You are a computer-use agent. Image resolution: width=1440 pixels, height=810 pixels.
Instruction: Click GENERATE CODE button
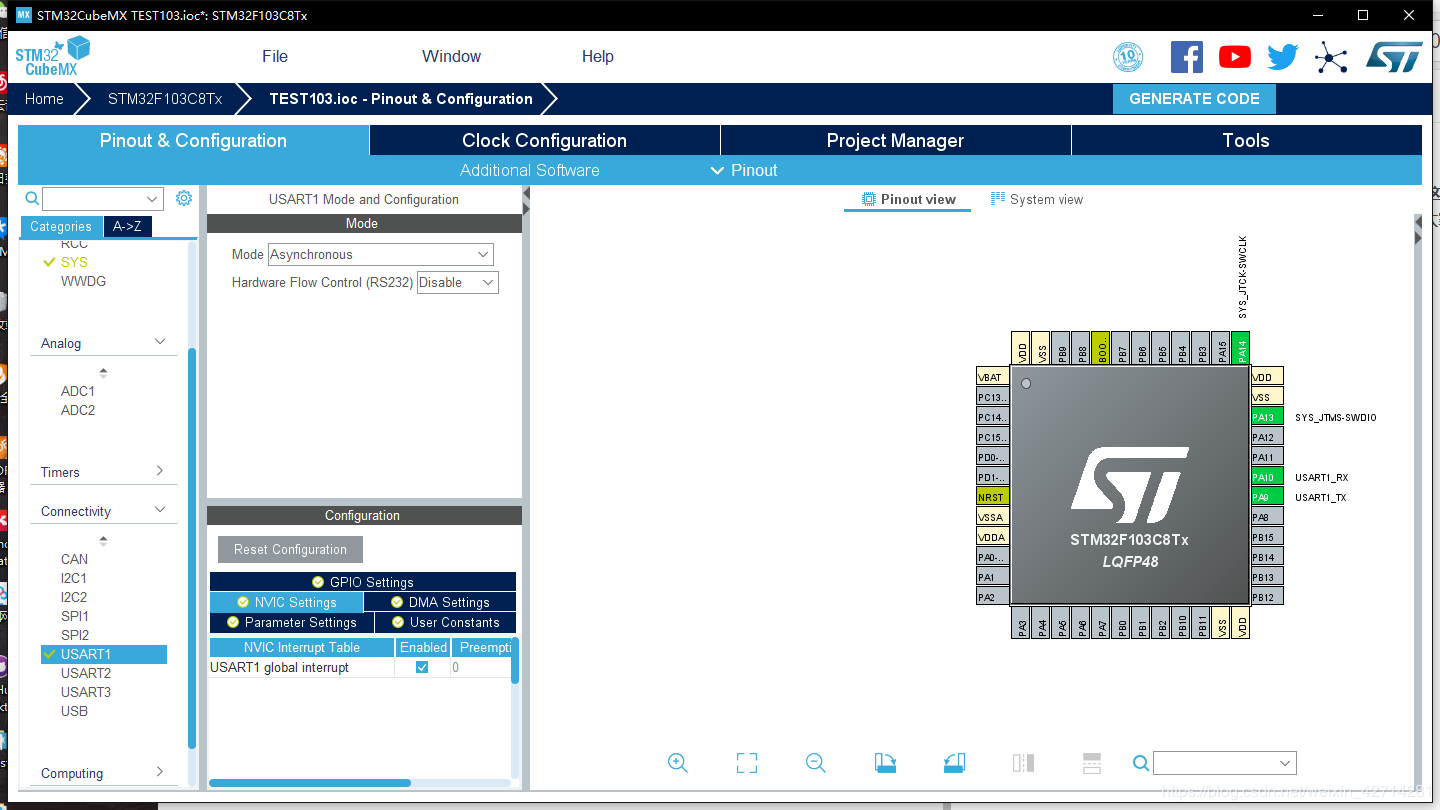[x=1194, y=99]
